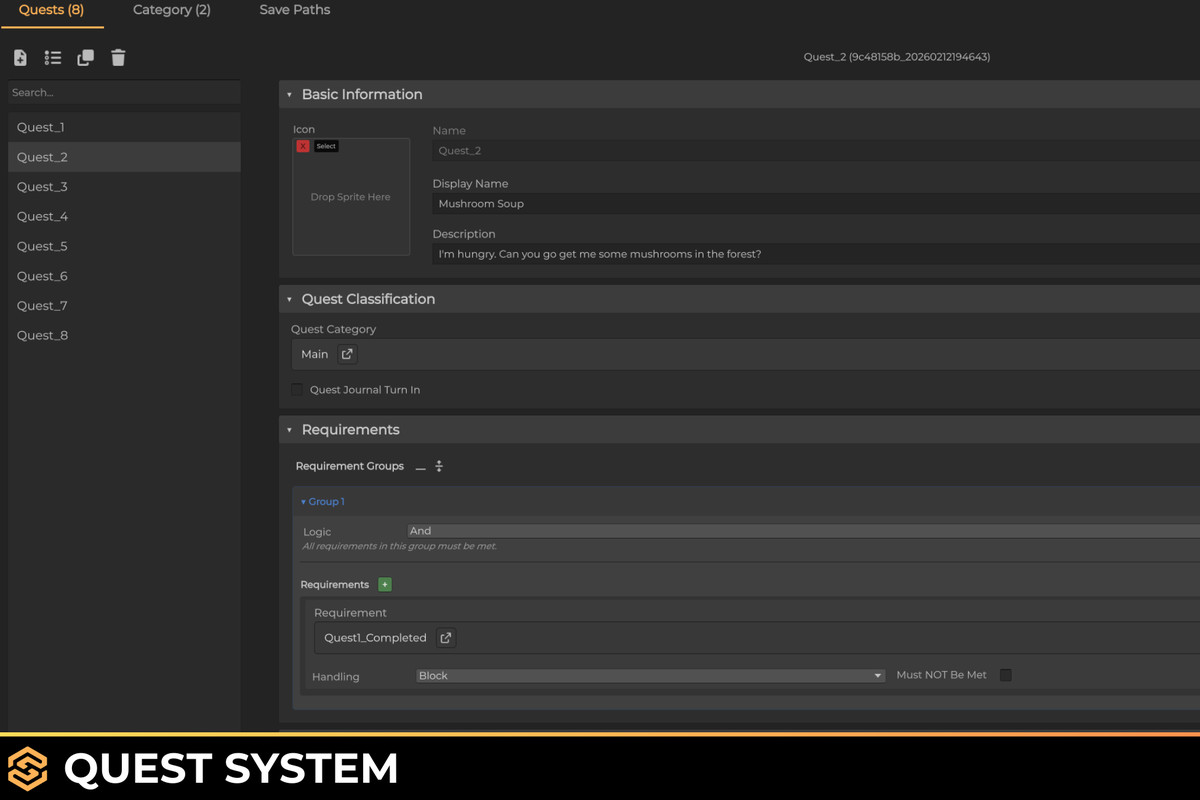Screen dimensions: 1200x800
Task: Duplicate the selected quest
Action: pyautogui.click(x=85, y=57)
